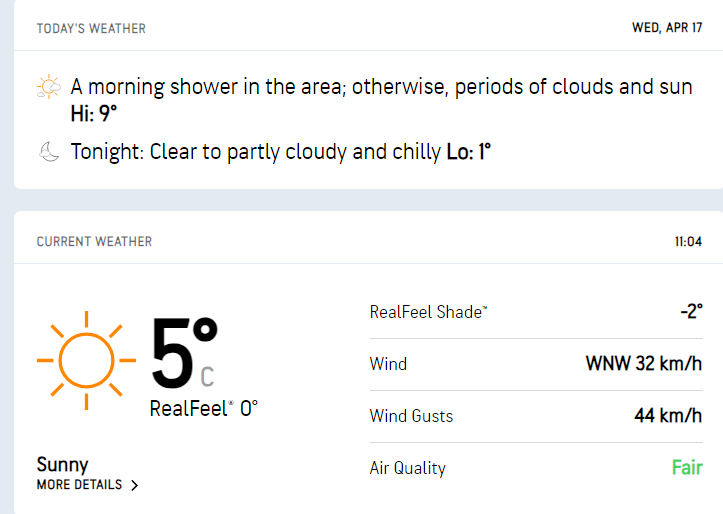The height and width of the screenshot is (514, 723).
Task: Click the WNW 32 km/h wind value
Action: [x=643, y=364]
